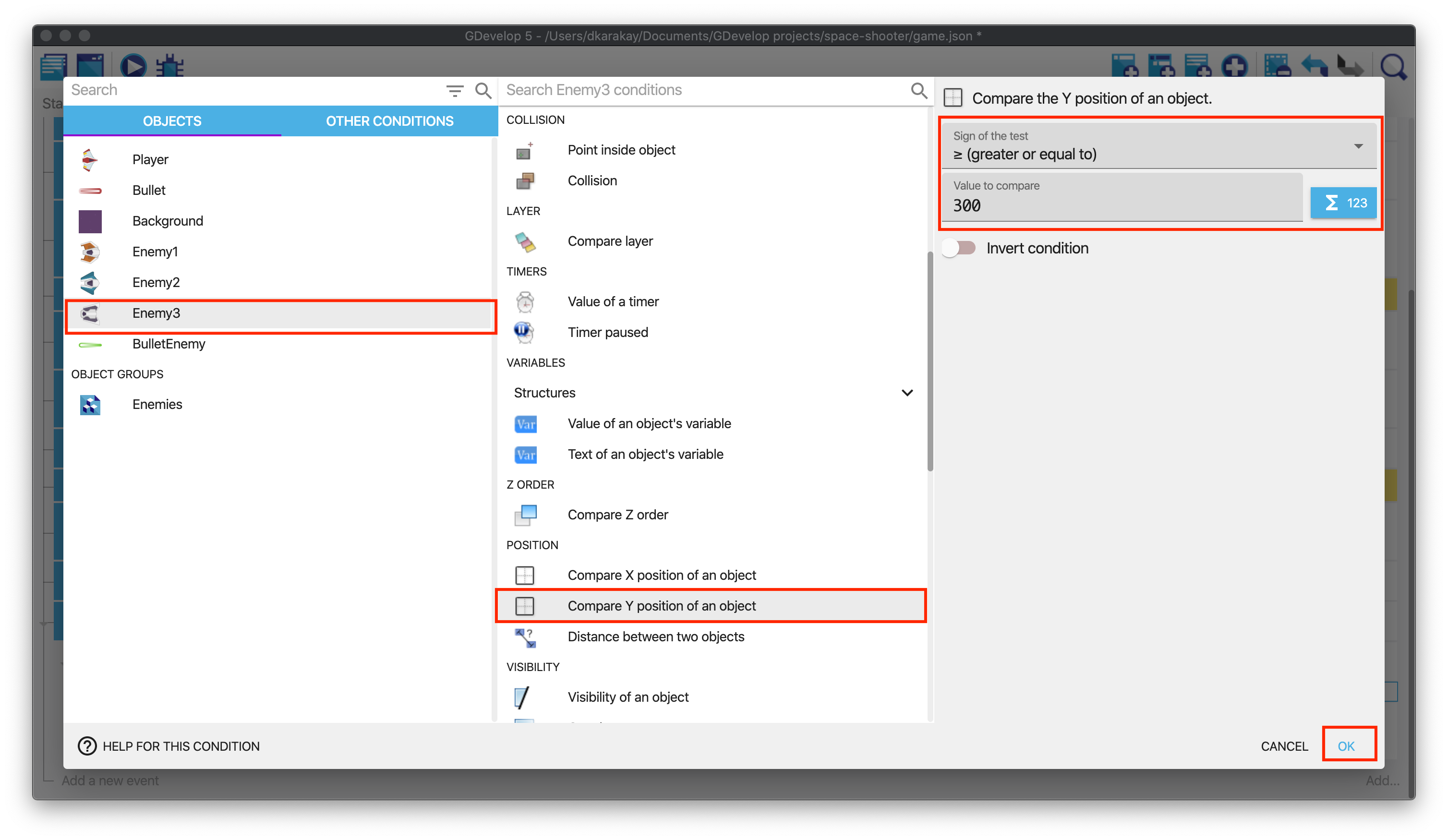Viewport: 1448px width, 840px height.
Task: Switch to the OBJECTS tab
Action: tap(172, 121)
